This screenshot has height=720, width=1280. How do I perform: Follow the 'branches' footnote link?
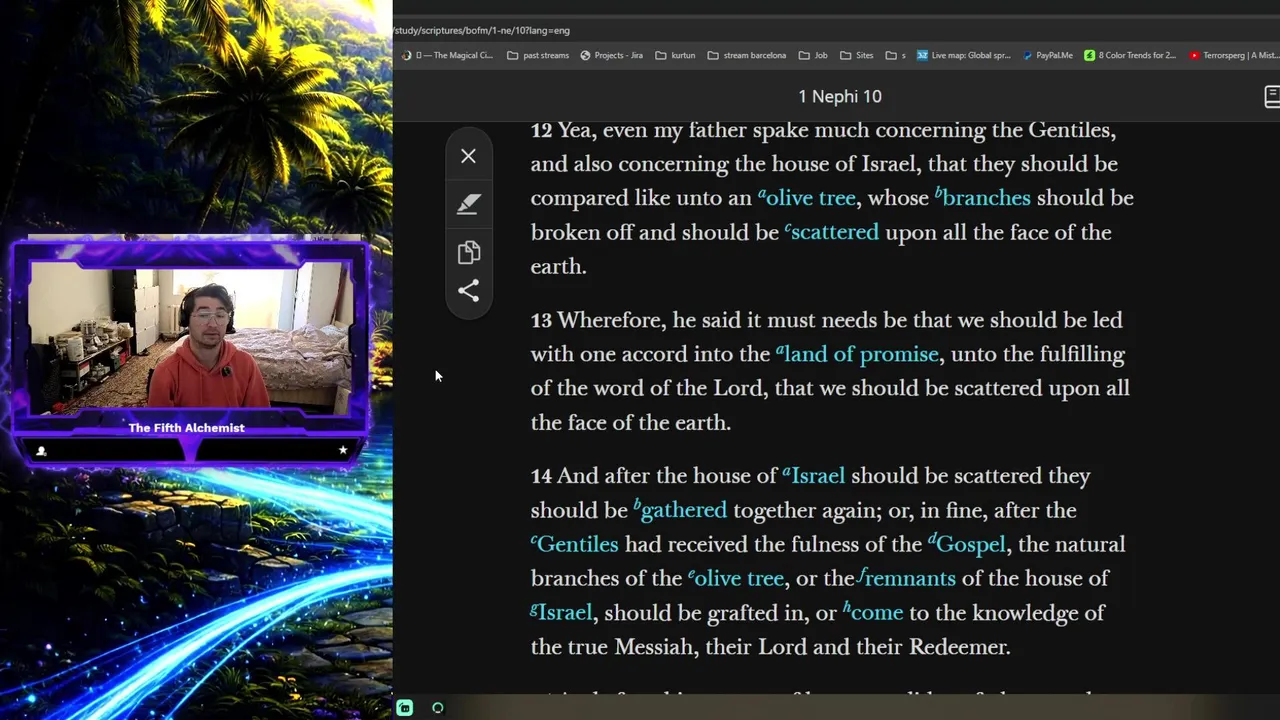pos(982,198)
